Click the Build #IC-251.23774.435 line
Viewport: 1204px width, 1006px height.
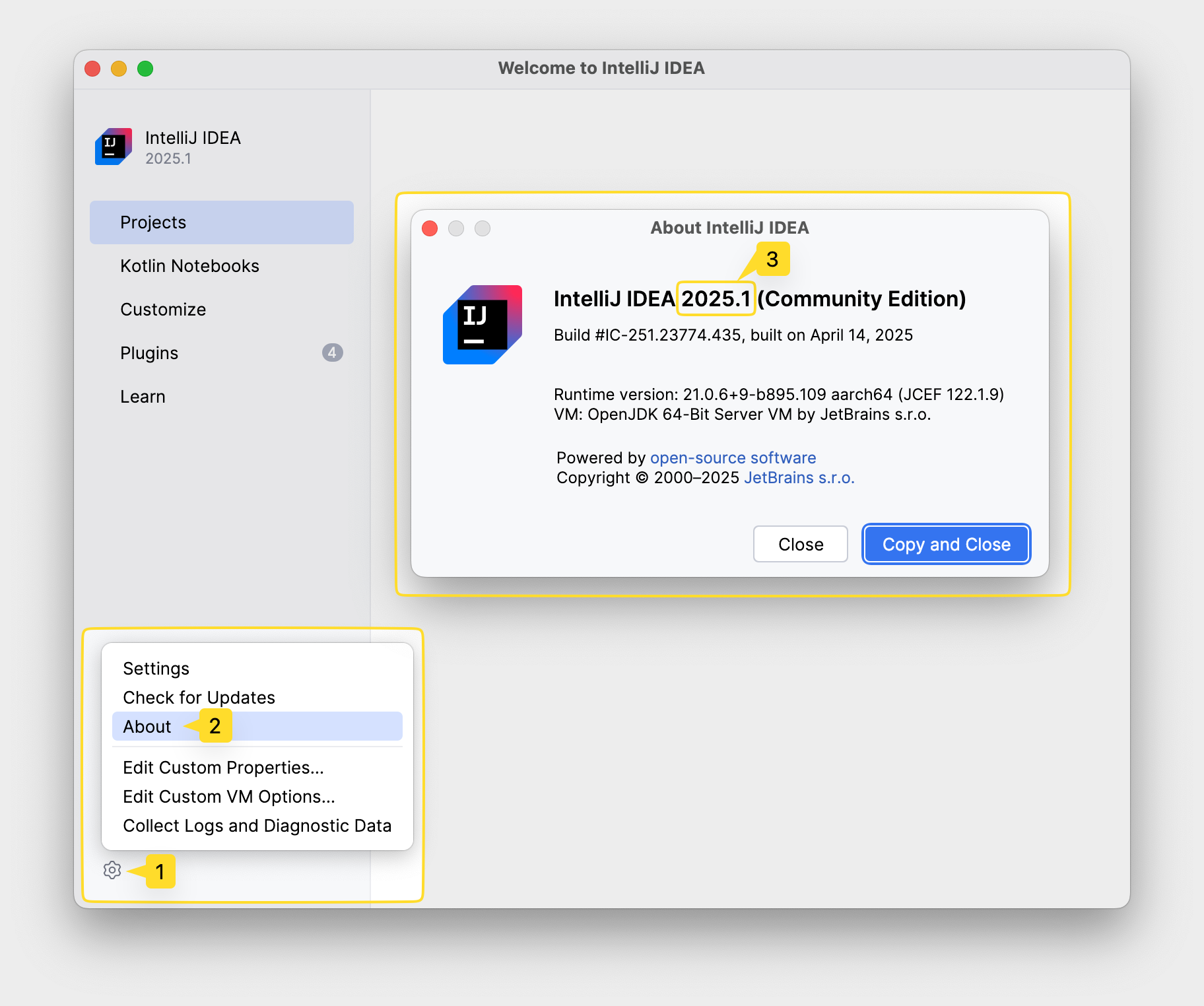click(x=733, y=335)
